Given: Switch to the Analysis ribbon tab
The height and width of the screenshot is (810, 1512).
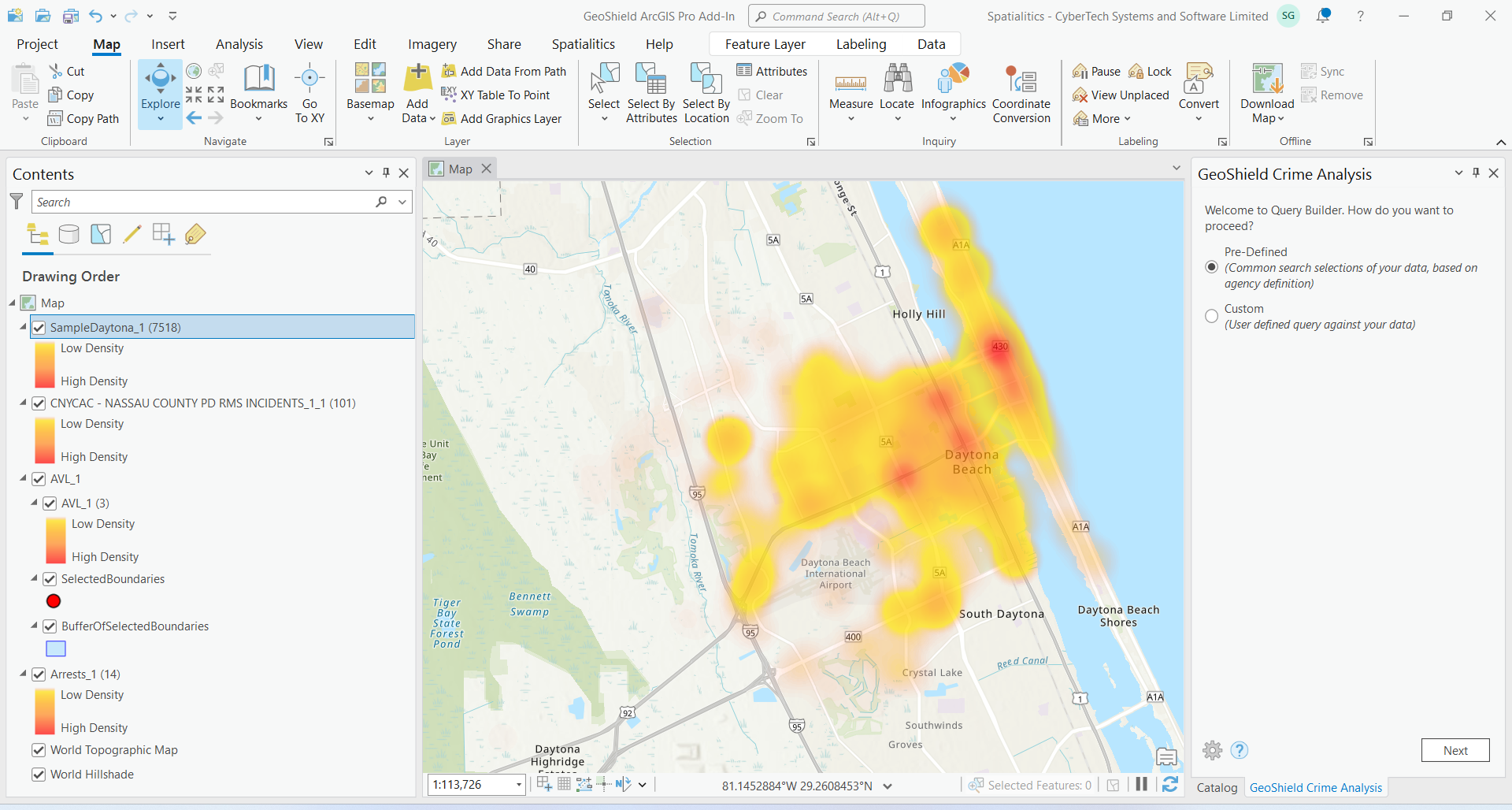Looking at the screenshot, I should 239,44.
